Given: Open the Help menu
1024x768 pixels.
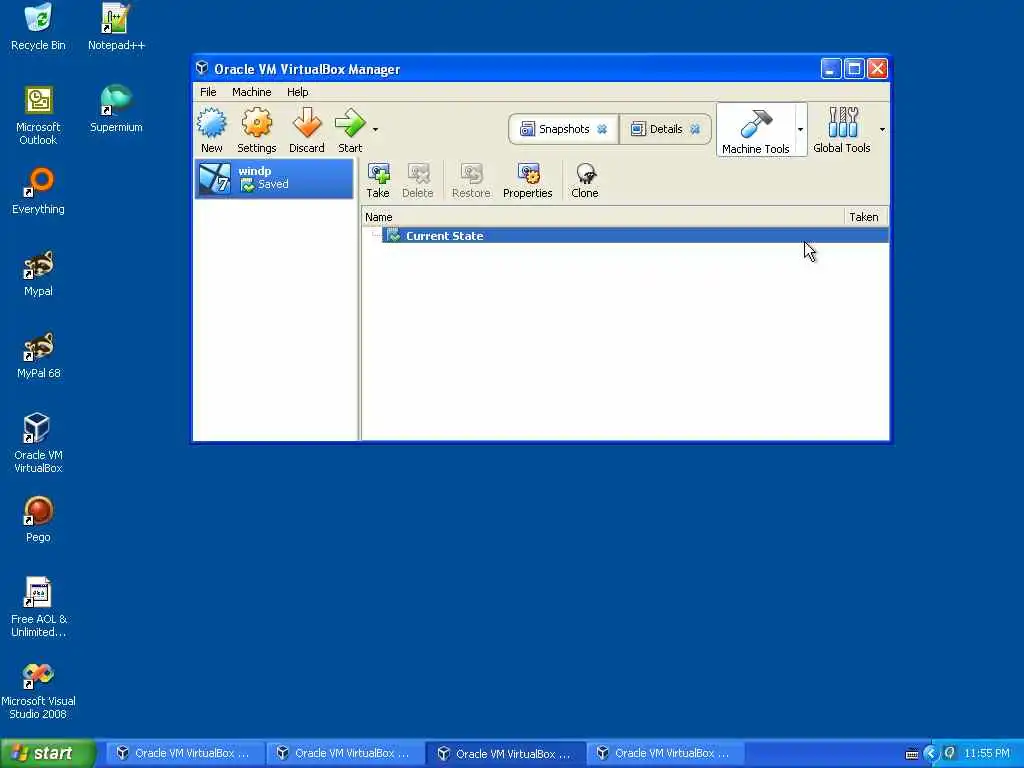Looking at the screenshot, I should click(x=297, y=92).
